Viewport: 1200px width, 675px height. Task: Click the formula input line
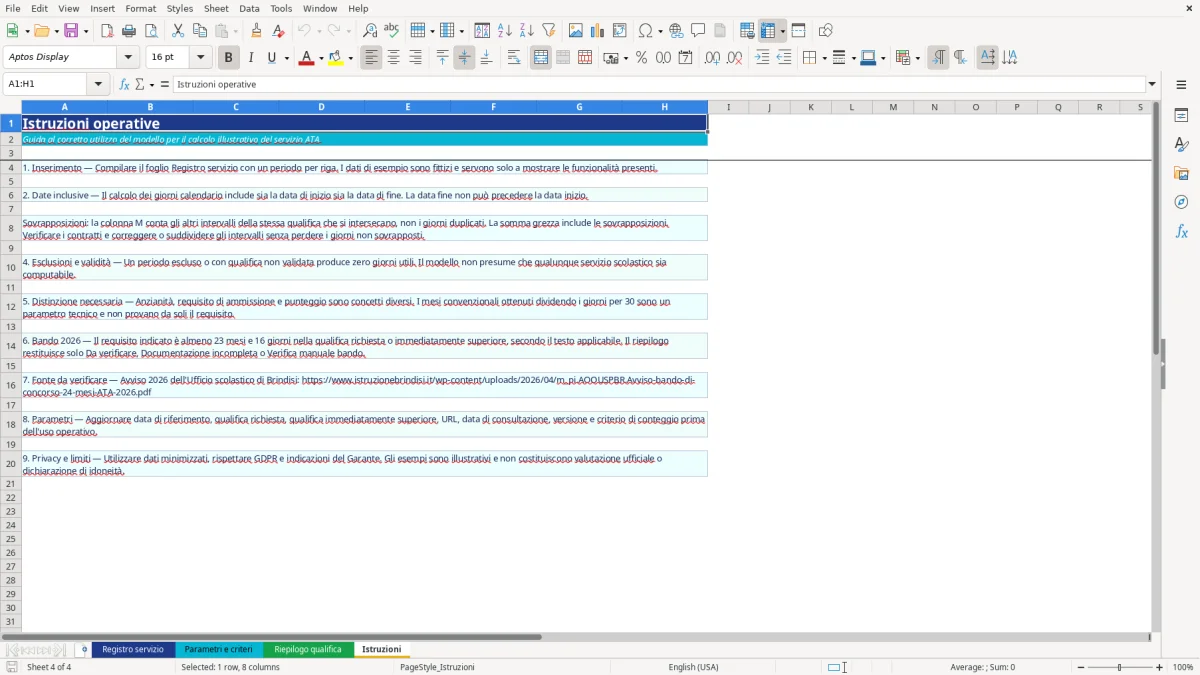pos(659,84)
